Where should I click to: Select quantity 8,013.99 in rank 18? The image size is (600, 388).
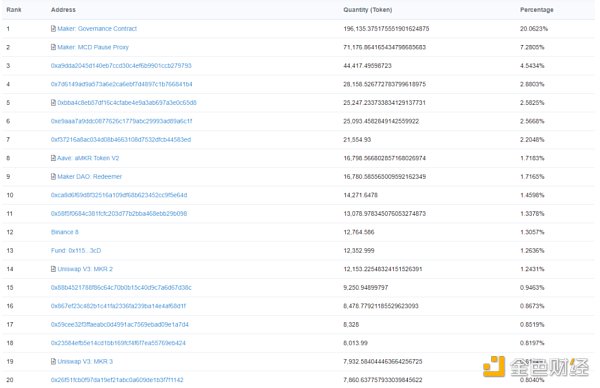click(x=355, y=343)
